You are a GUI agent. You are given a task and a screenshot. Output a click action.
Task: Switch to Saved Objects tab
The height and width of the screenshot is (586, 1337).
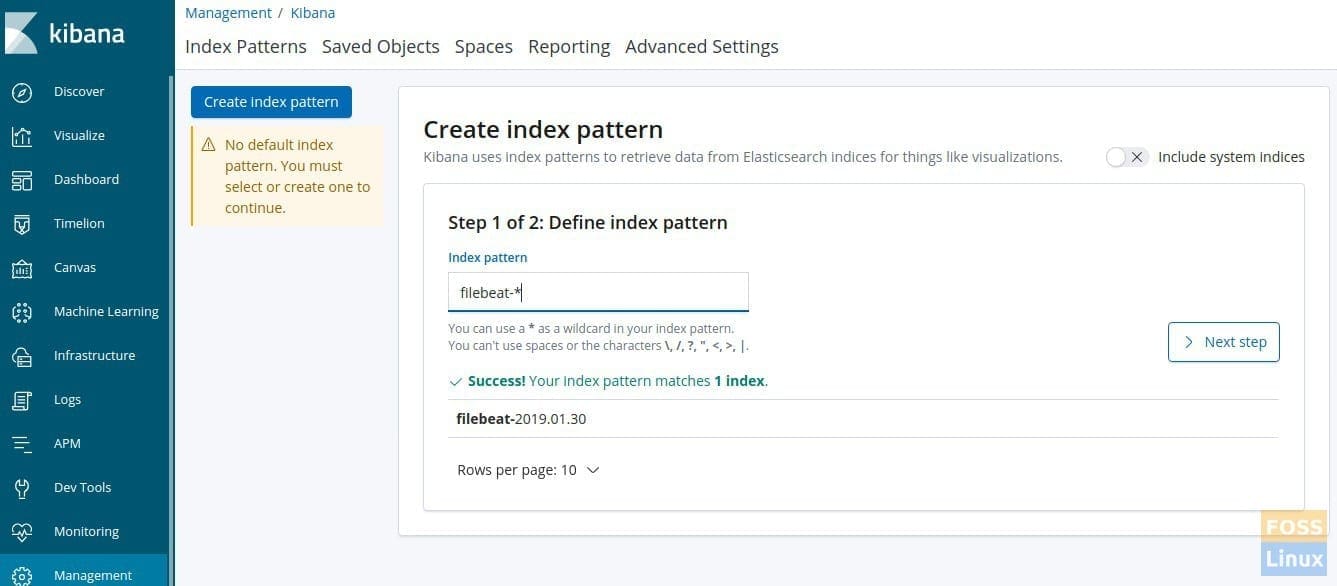click(381, 47)
